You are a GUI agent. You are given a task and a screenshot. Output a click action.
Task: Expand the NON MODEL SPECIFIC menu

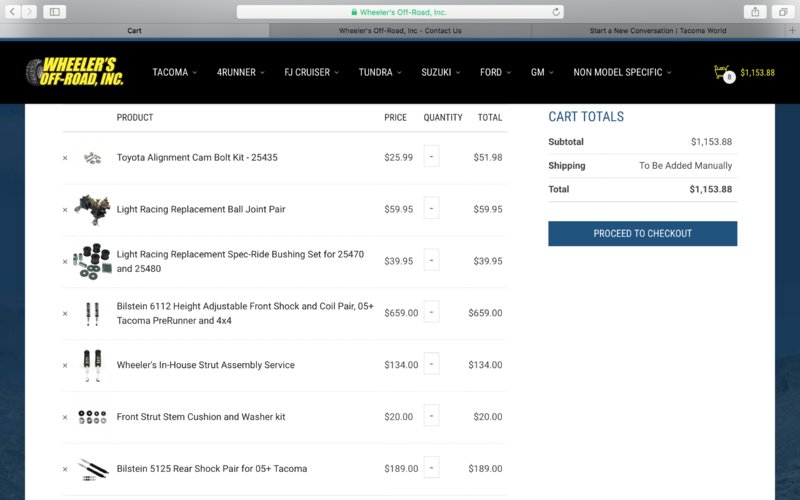622,72
